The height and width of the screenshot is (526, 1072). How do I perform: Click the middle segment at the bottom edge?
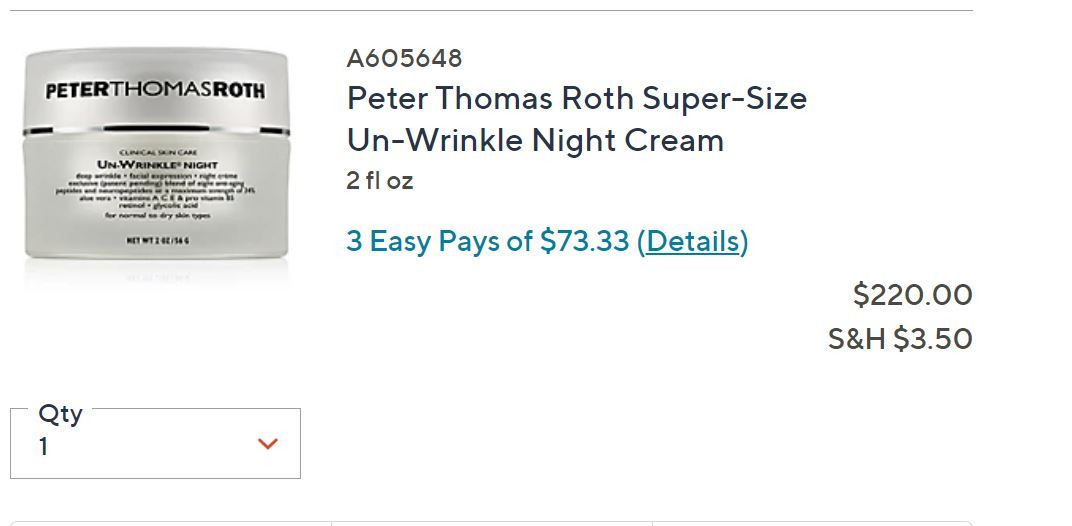(491, 523)
